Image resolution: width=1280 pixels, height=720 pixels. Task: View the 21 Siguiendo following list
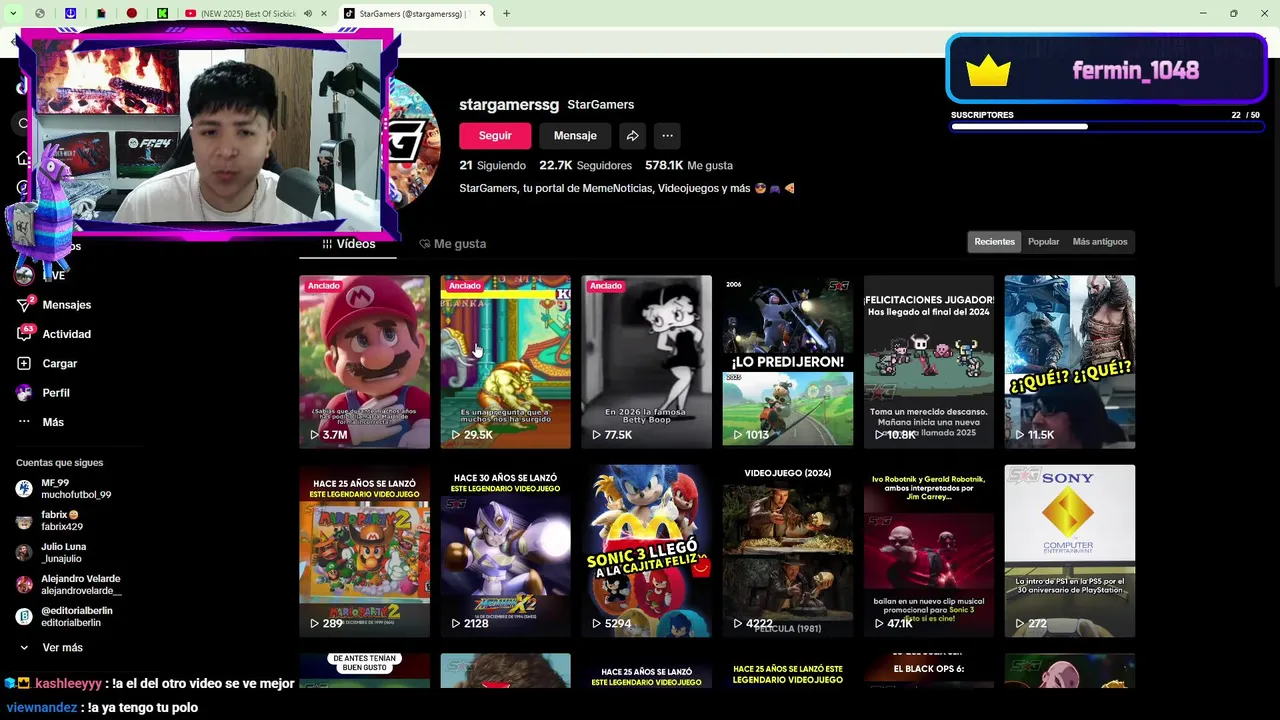click(x=492, y=165)
